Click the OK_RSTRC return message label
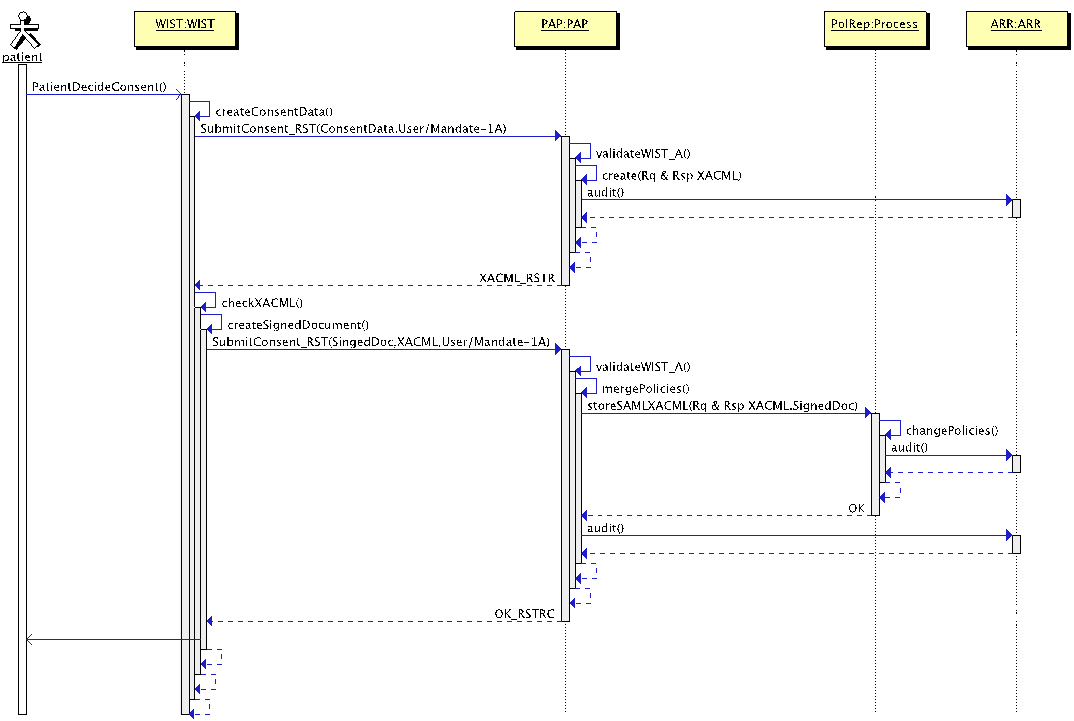 click(x=524, y=613)
